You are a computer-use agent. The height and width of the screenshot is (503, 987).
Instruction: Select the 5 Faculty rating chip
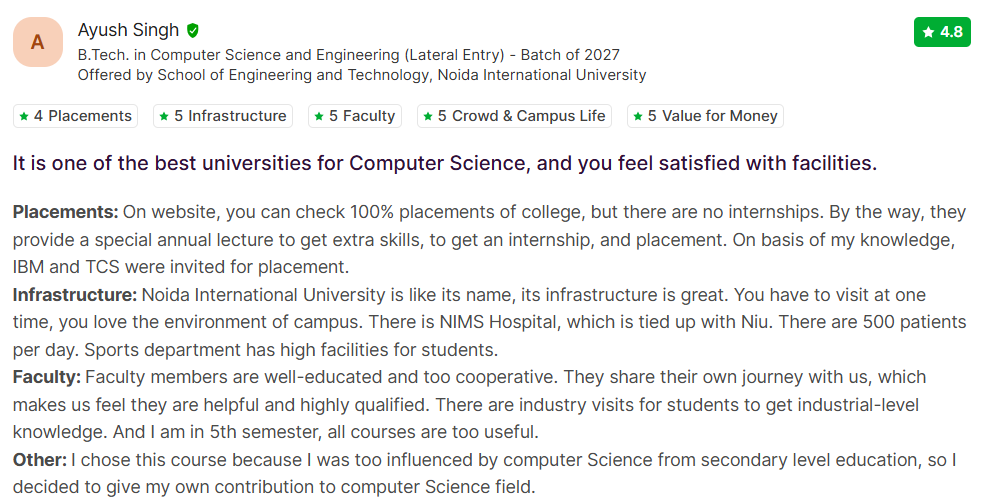coord(355,117)
